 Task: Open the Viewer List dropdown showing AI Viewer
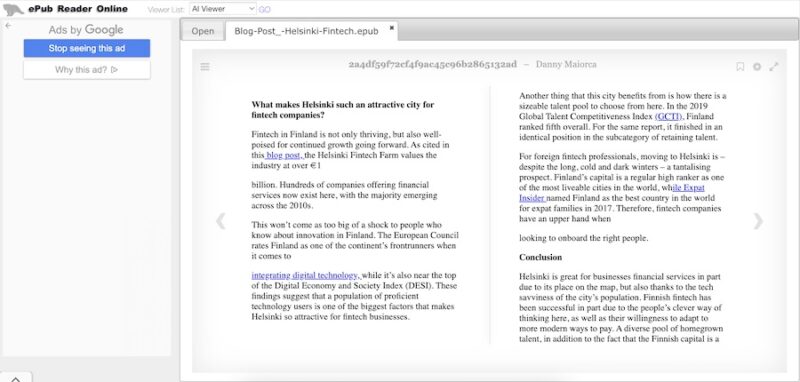pos(222,9)
